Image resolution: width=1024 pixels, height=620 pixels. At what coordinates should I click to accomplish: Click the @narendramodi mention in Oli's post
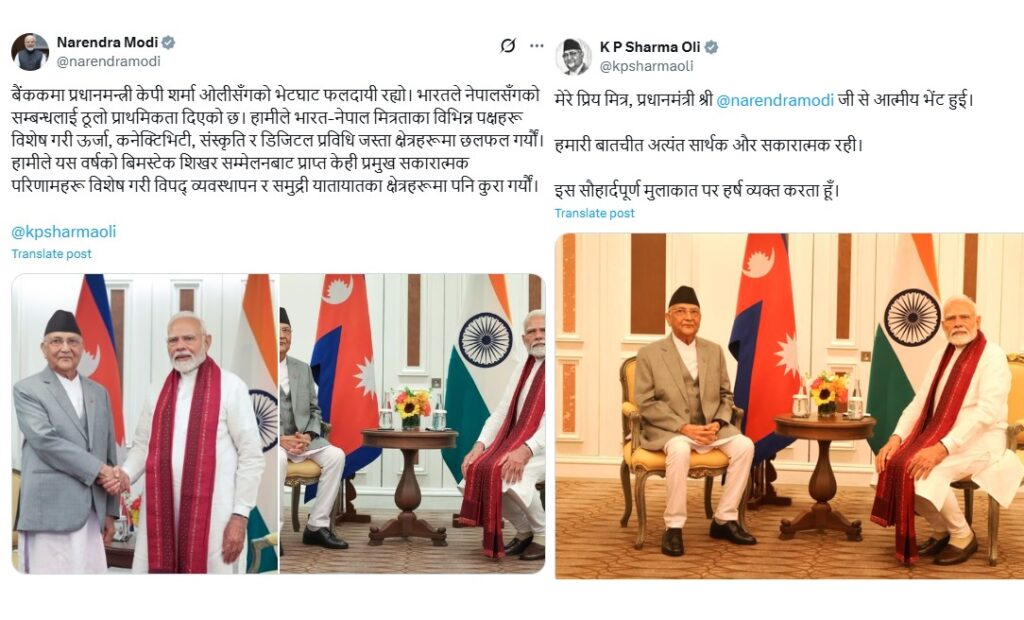pos(775,101)
